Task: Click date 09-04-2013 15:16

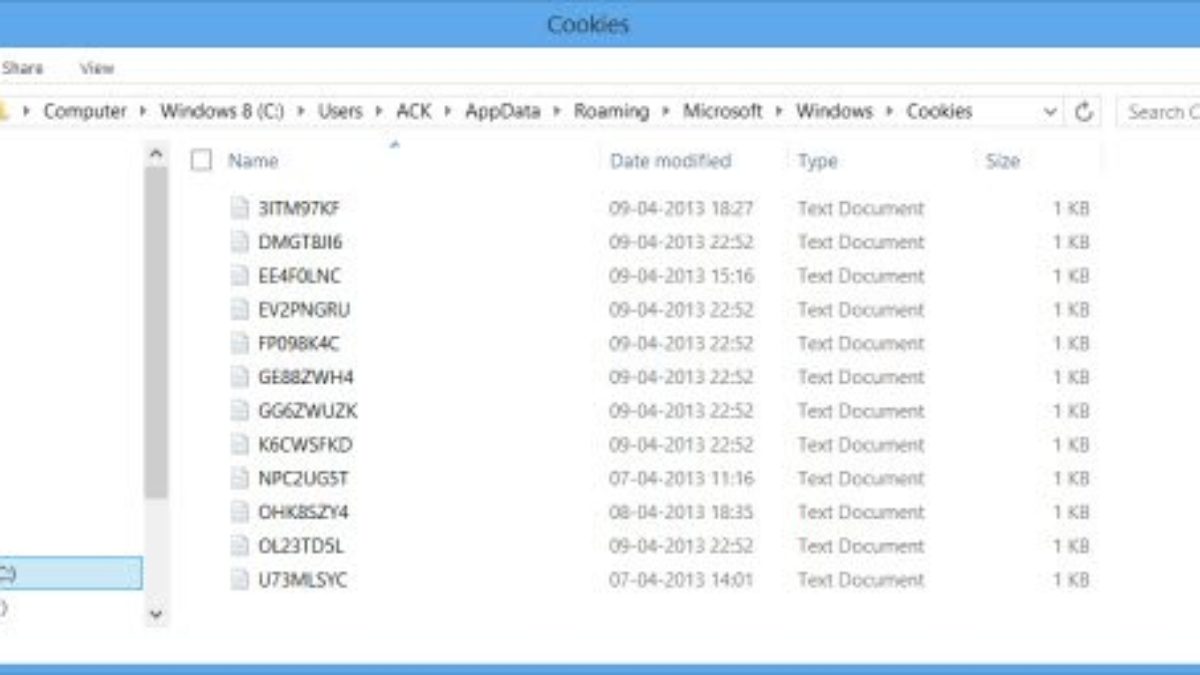Action: click(681, 276)
